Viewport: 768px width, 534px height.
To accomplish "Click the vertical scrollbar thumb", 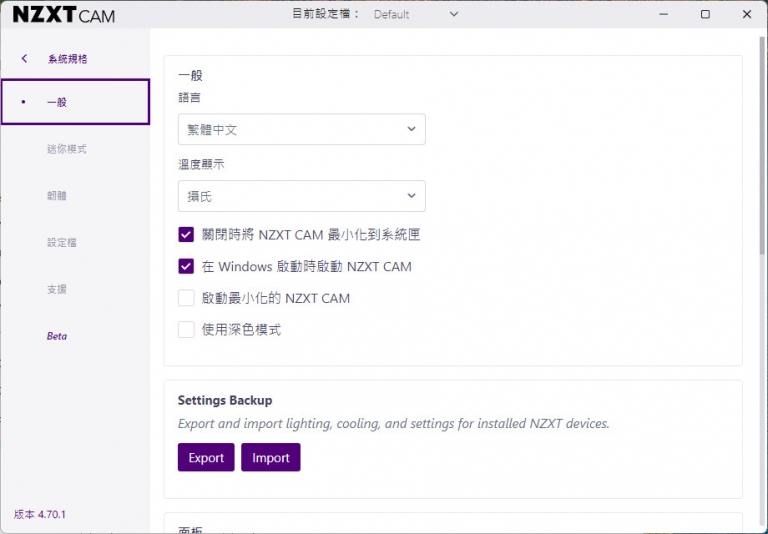I will click(x=763, y=145).
